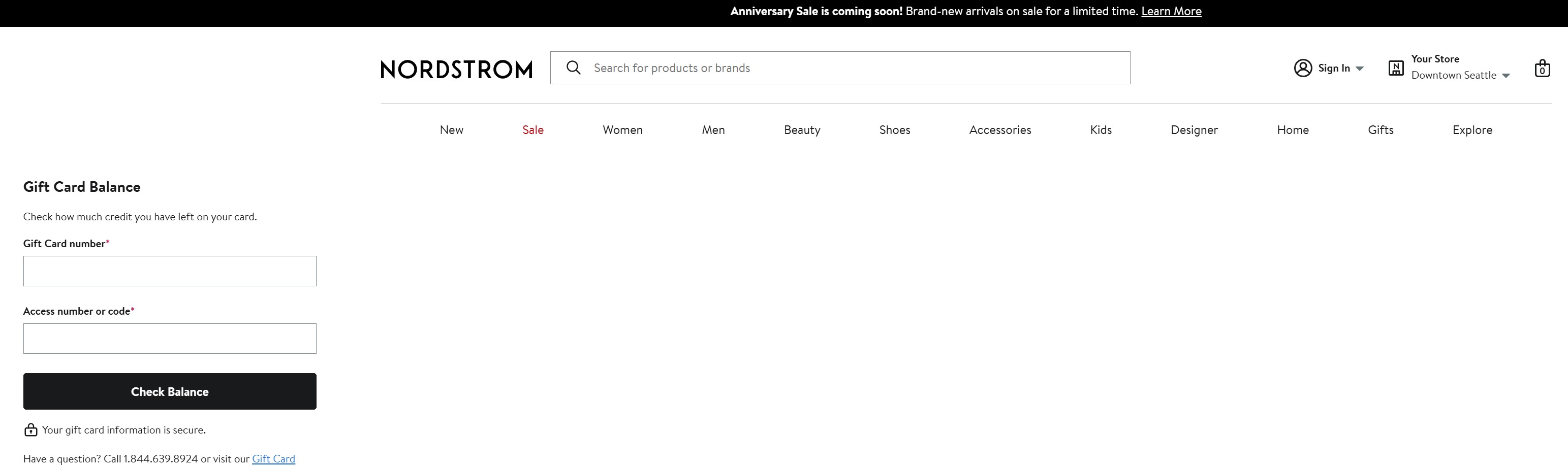Focus the product search box
This screenshot has height=467, width=1568.
(x=840, y=68)
